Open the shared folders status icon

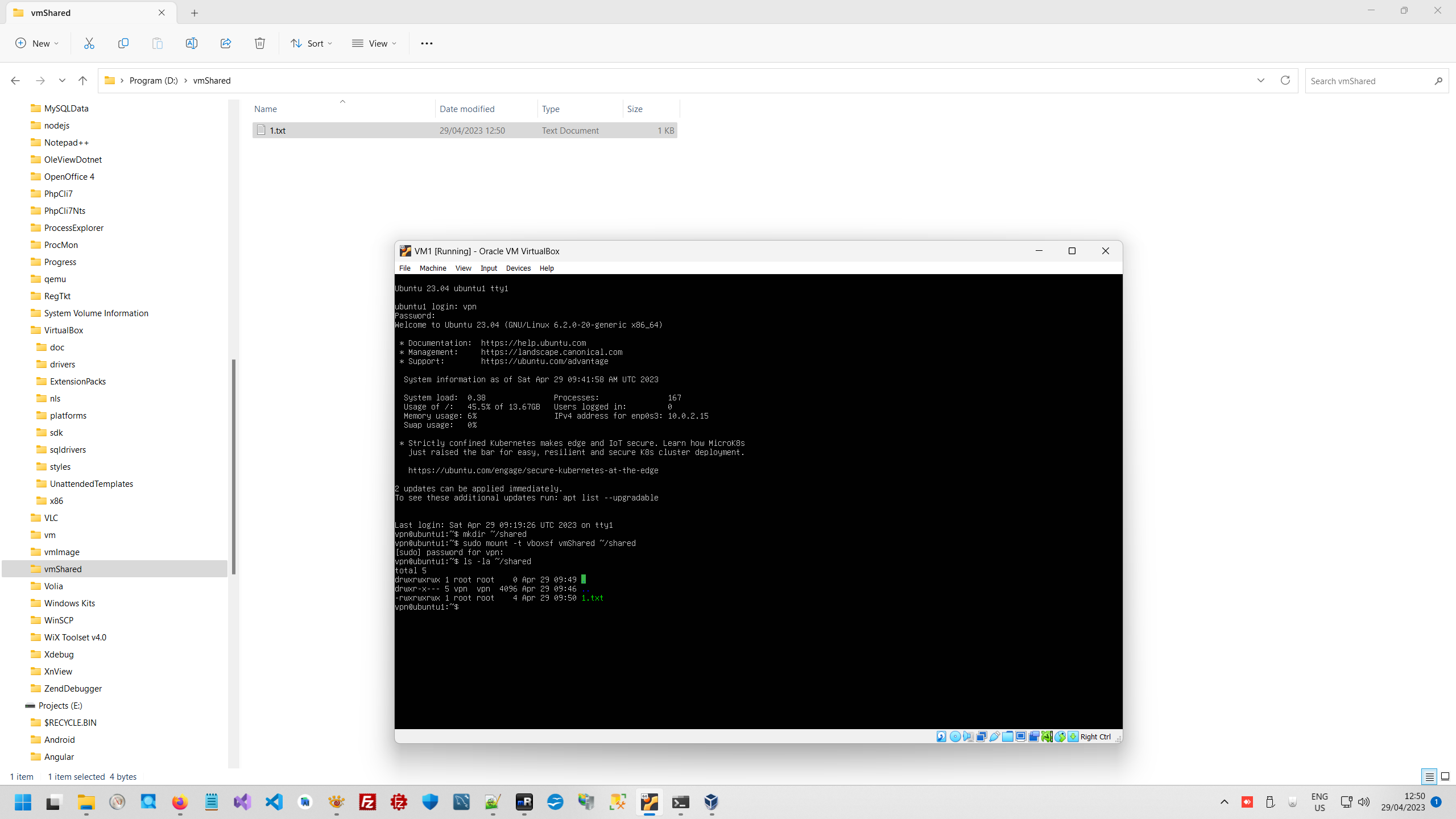pos(1007,737)
